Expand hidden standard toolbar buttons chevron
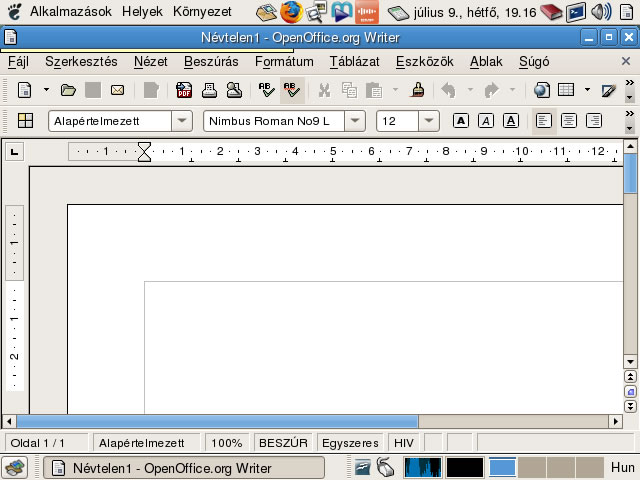 coord(629,83)
